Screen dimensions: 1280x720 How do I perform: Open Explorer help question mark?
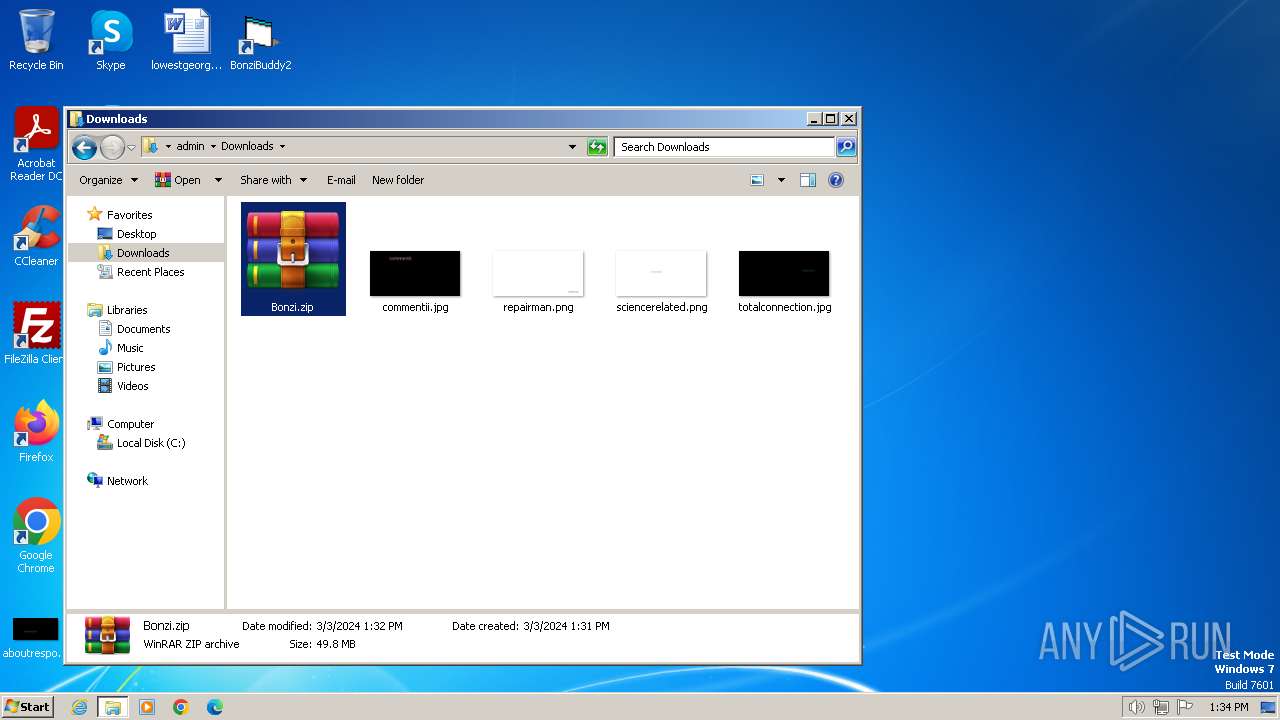tap(836, 180)
